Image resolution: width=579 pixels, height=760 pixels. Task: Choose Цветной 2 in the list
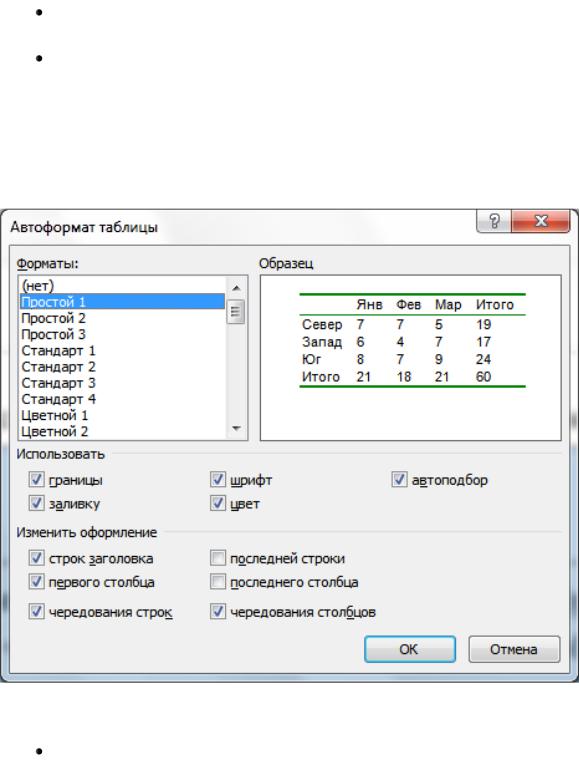(x=122, y=431)
